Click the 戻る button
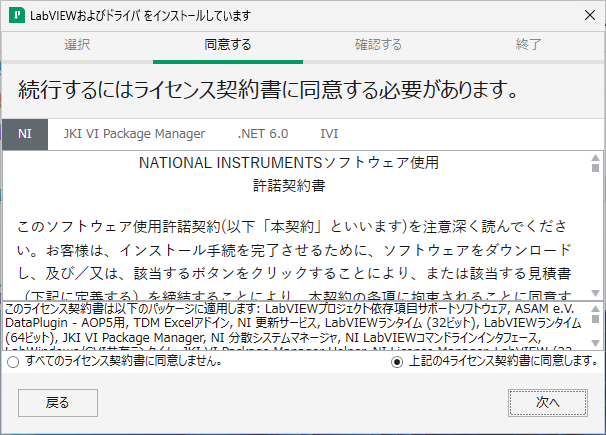Screen dimensions: 606x435 click(58, 403)
